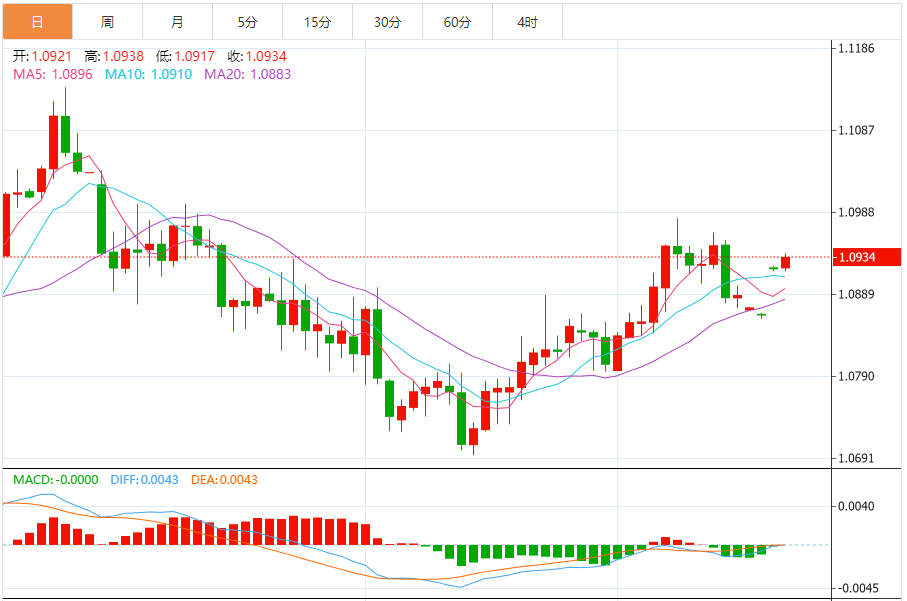Click the 1.0790 price axis label
907x601 pixels.
click(x=856, y=376)
